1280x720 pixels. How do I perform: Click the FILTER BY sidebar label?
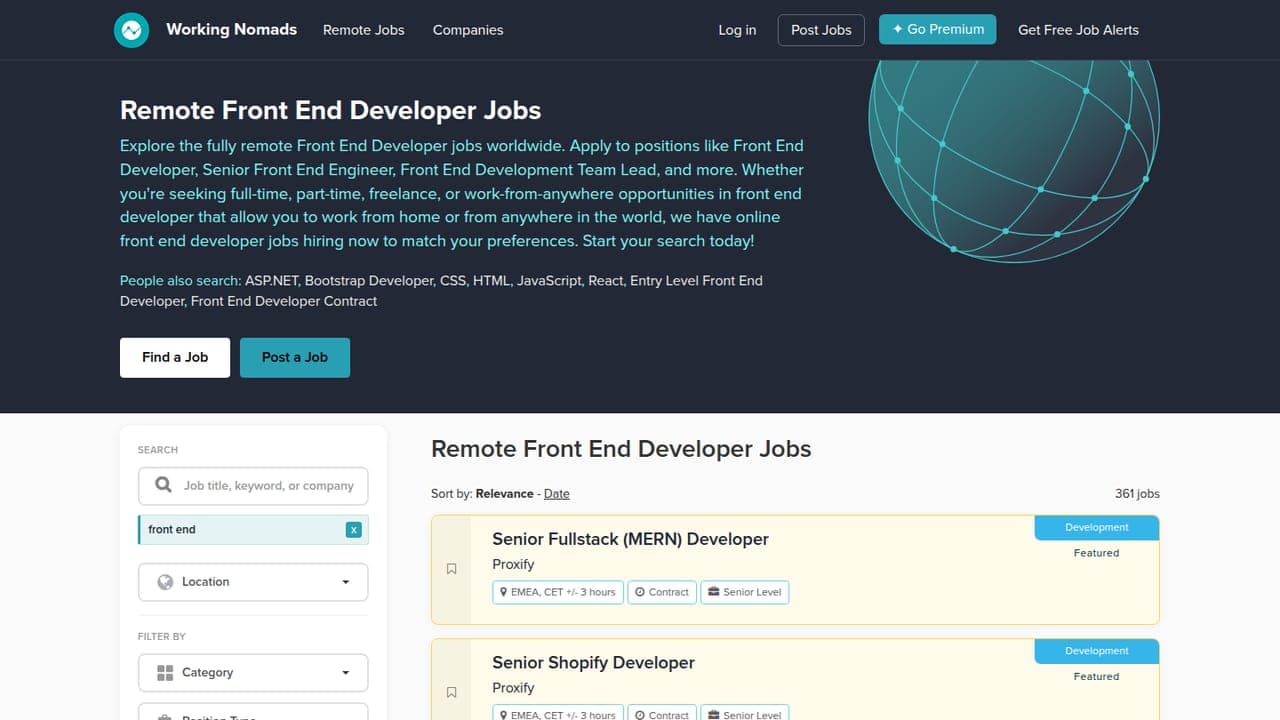[162, 637]
